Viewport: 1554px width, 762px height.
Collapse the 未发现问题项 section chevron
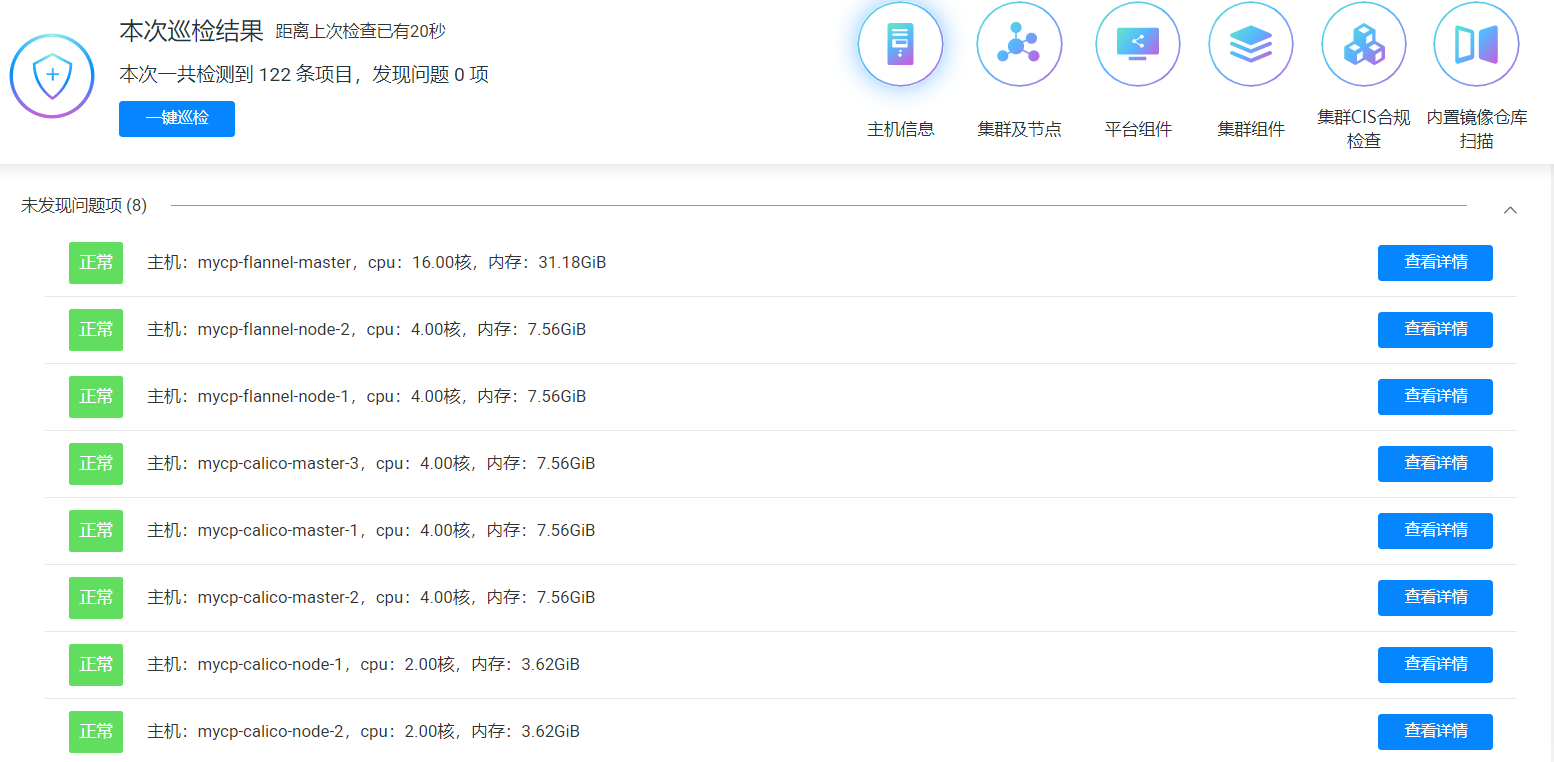click(x=1510, y=210)
